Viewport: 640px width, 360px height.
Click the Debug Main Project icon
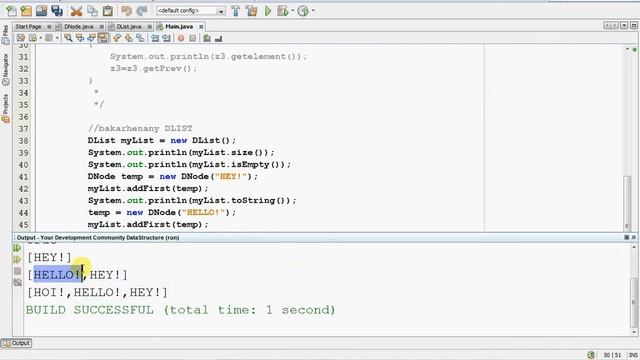coord(282,11)
